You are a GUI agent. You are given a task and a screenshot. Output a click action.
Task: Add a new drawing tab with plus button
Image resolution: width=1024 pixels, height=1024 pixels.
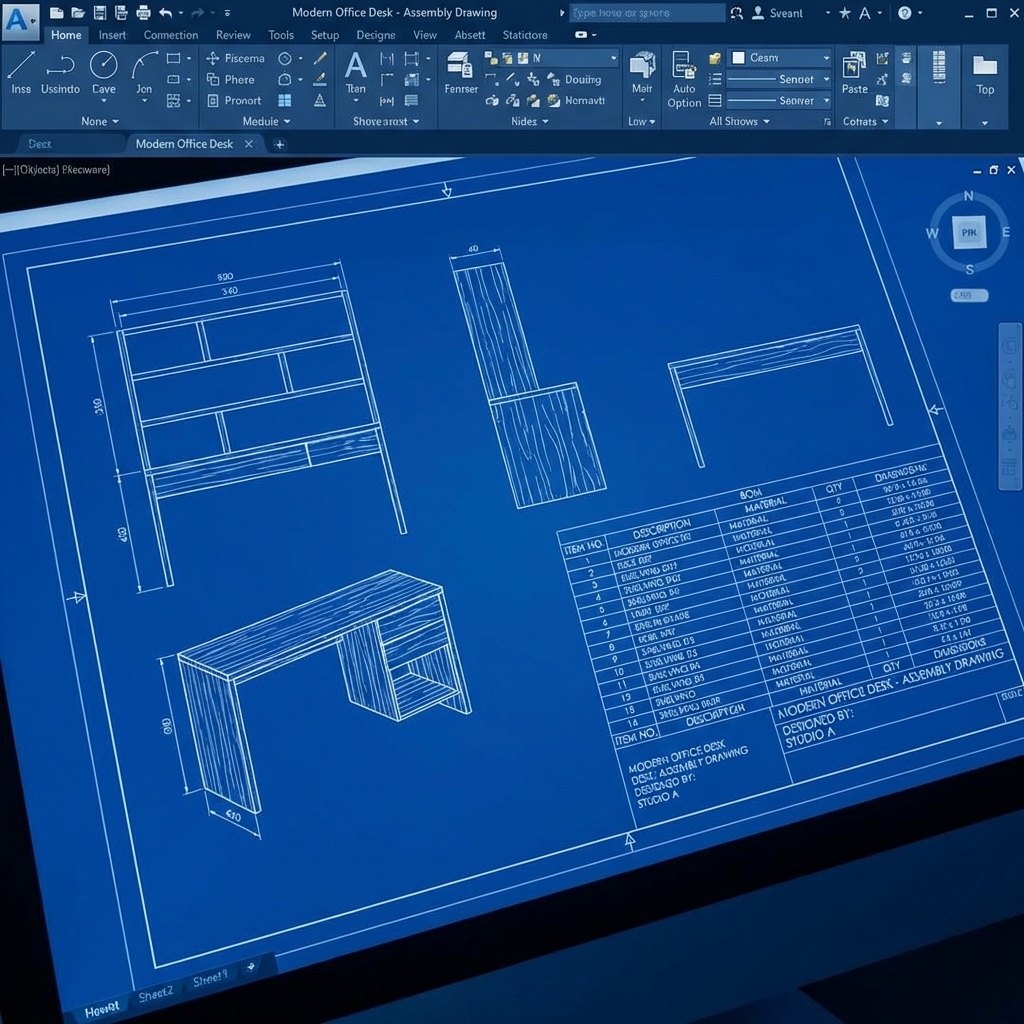(x=280, y=144)
